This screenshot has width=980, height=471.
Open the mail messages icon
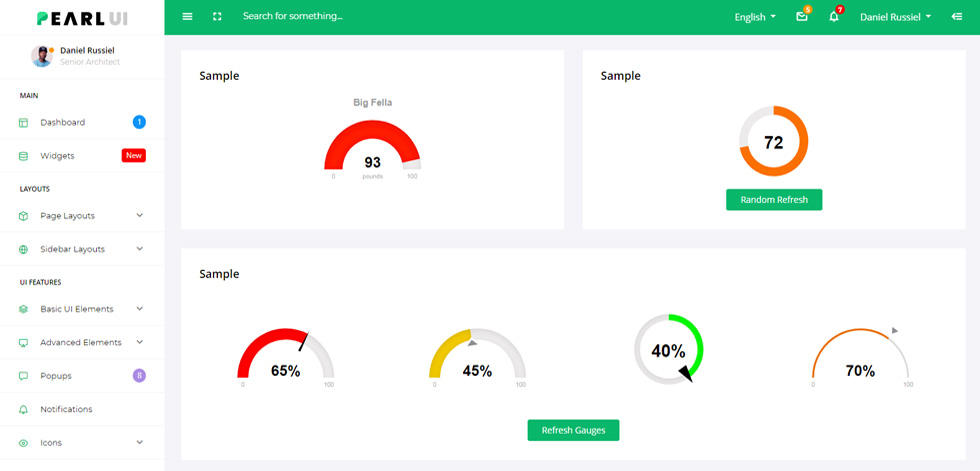(x=802, y=17)
